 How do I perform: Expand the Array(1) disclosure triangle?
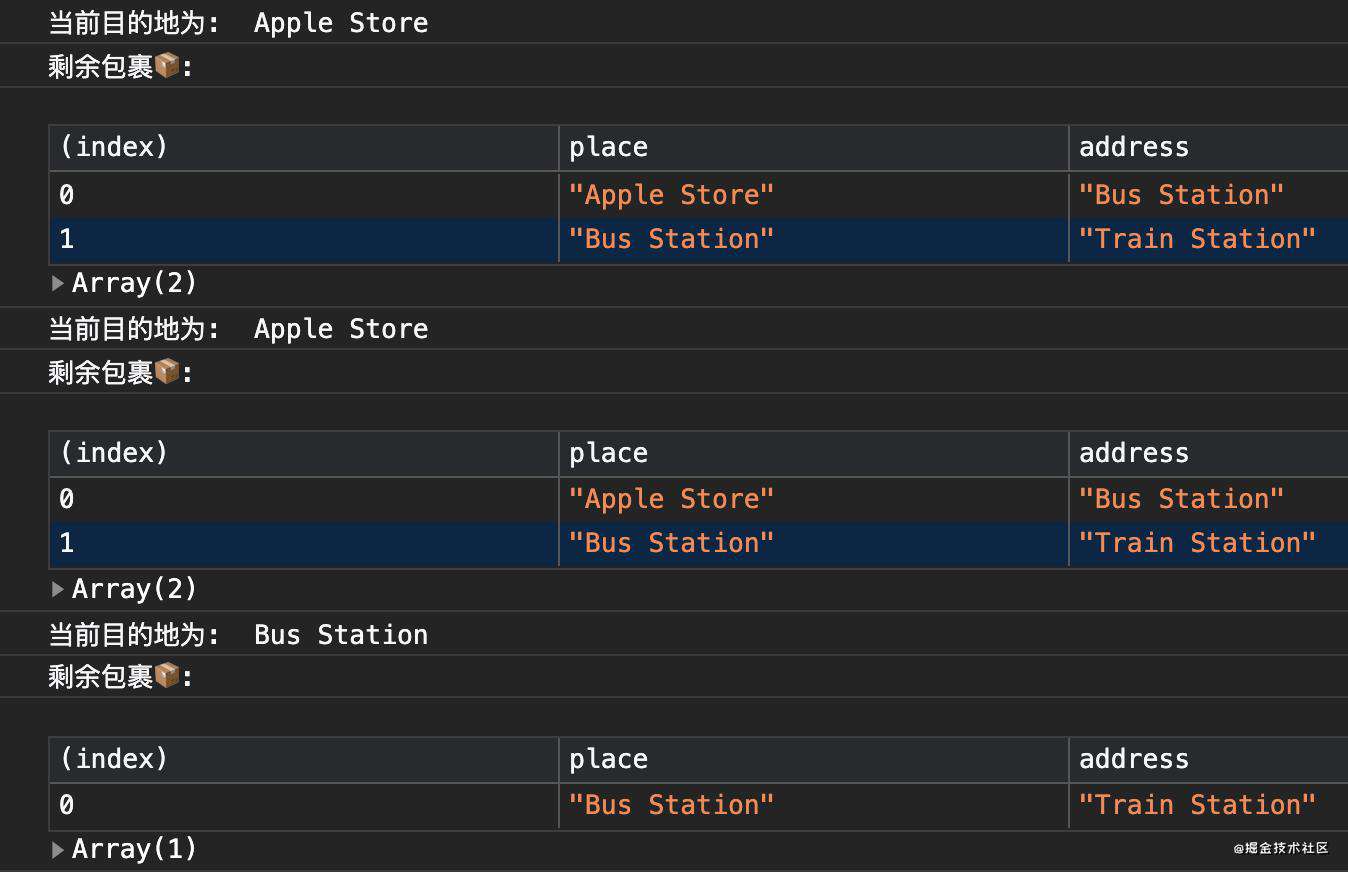58,849
